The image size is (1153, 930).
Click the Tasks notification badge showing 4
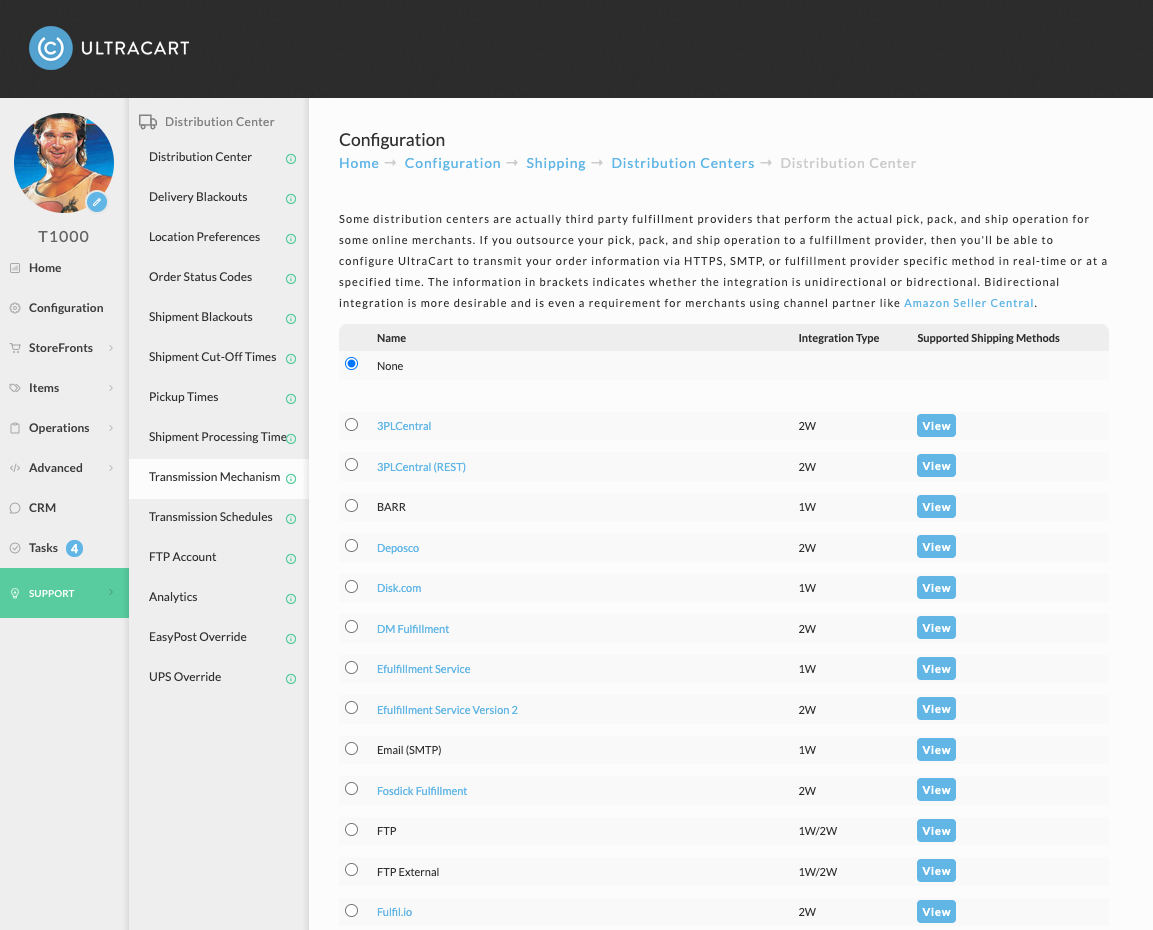coord(74,548)
